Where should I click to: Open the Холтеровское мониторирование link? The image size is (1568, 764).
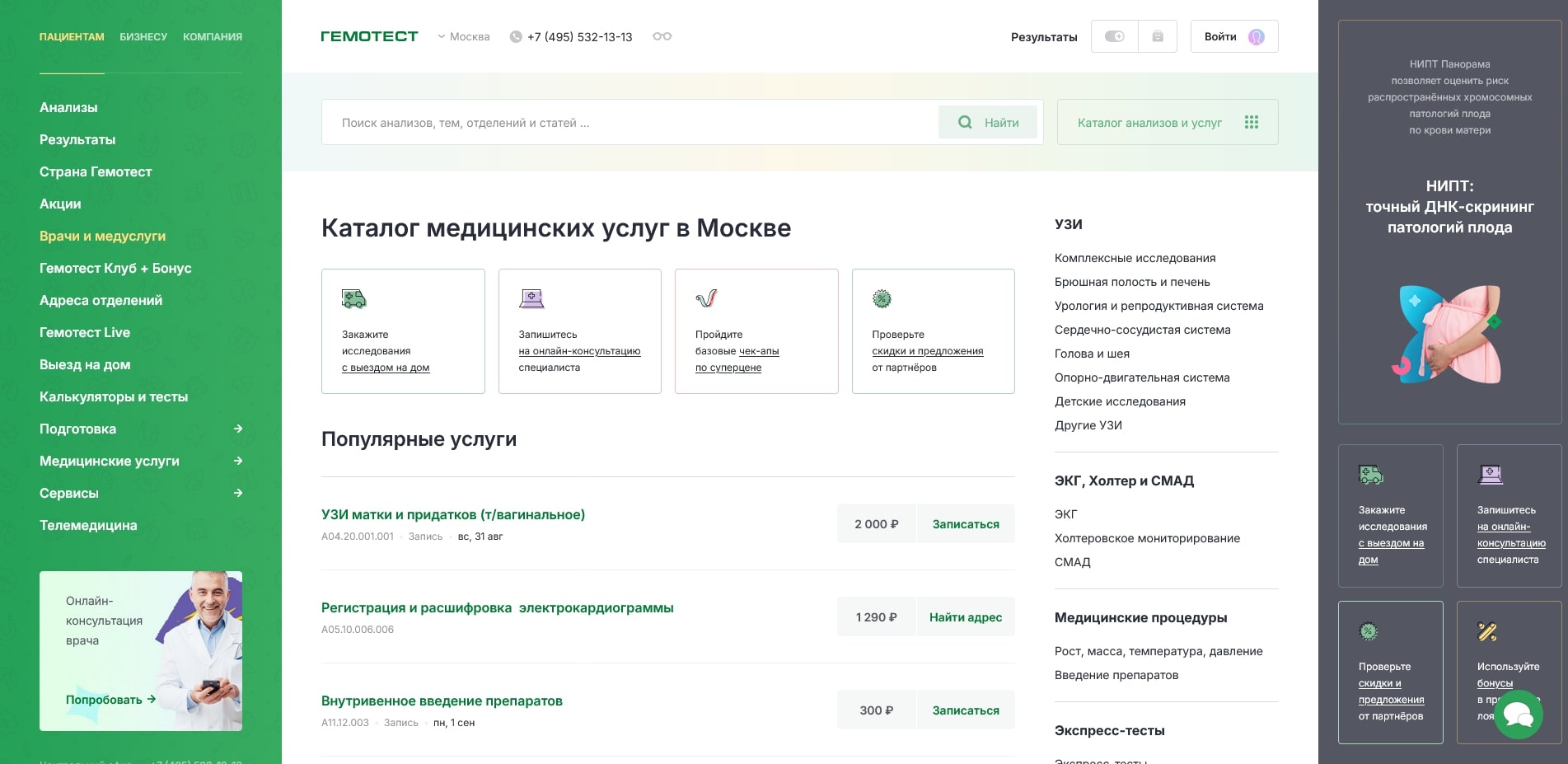pos(1147,538)
